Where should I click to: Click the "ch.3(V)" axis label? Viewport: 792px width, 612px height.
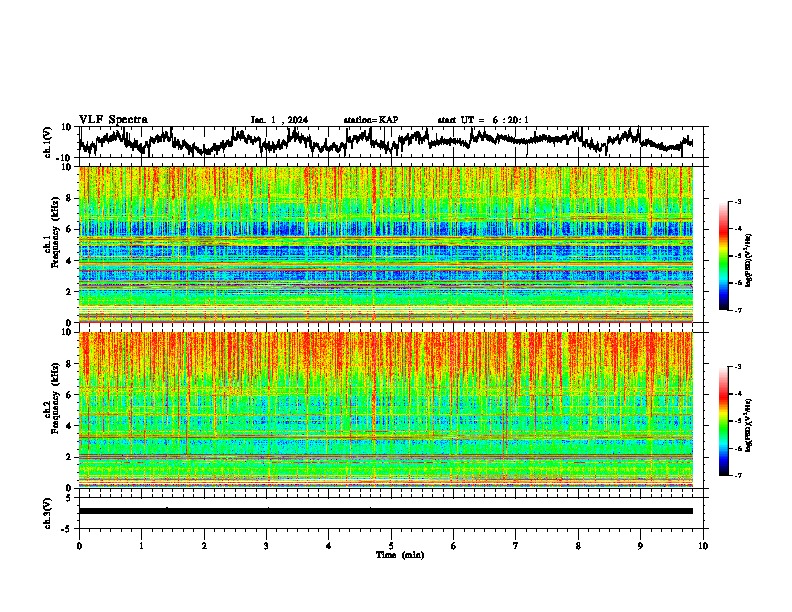click(x=48, y=513)
